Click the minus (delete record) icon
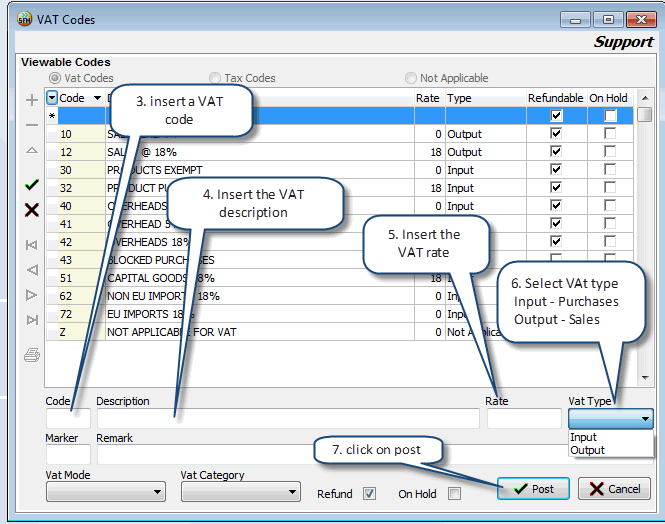The image size is (665, 524). point(32,124)
